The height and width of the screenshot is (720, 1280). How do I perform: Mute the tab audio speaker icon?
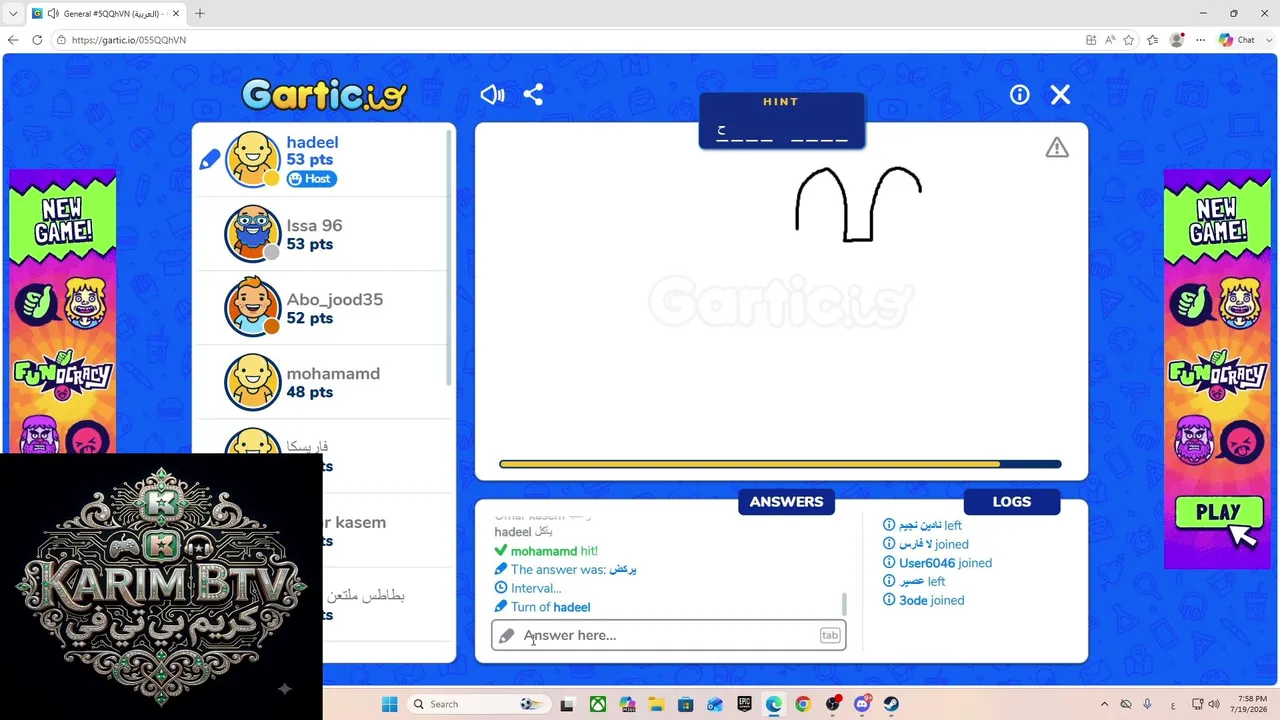[x=52, y=14]
